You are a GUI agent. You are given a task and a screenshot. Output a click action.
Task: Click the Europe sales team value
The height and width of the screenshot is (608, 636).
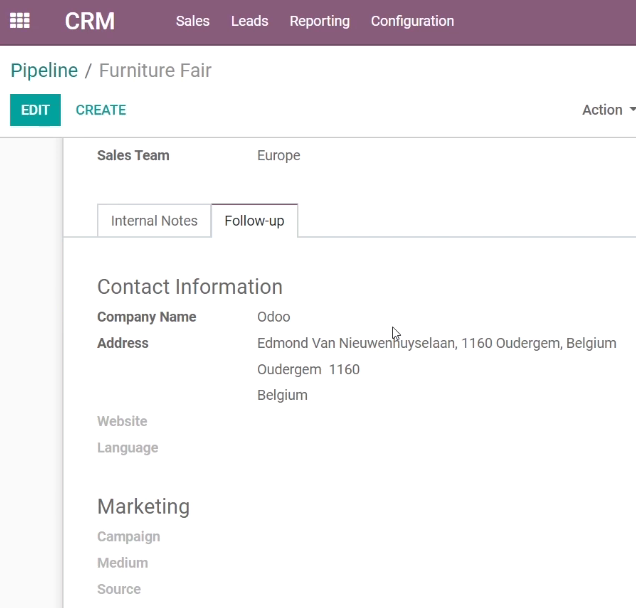[x=279, y=155]
